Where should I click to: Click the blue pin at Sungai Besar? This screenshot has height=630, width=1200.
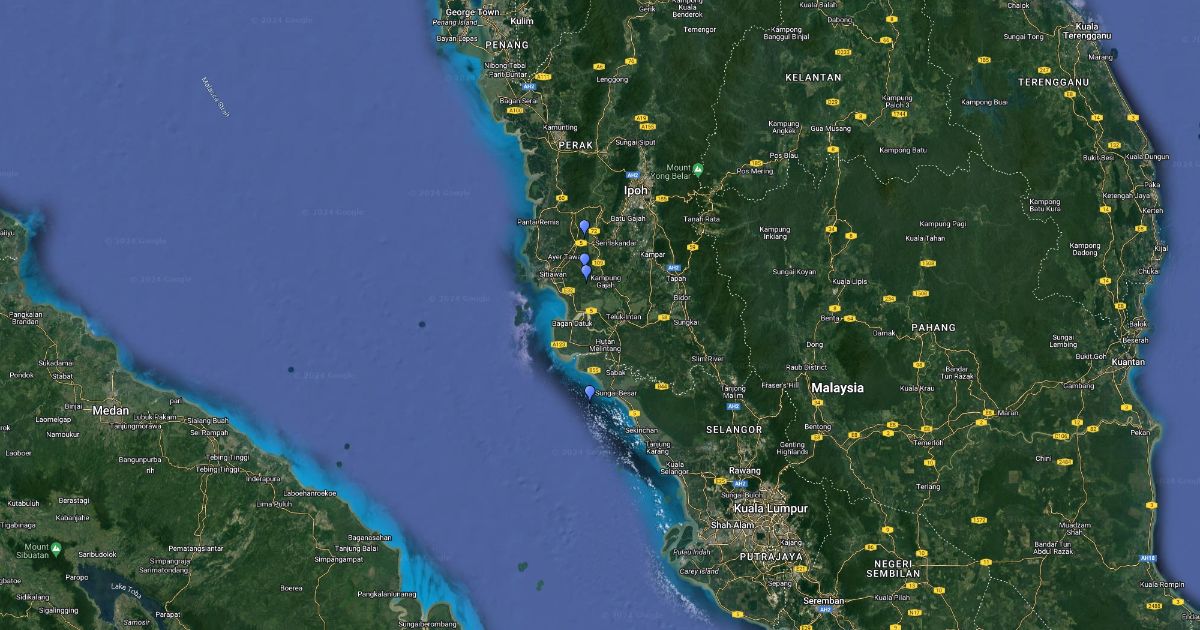tap(589, 392)
